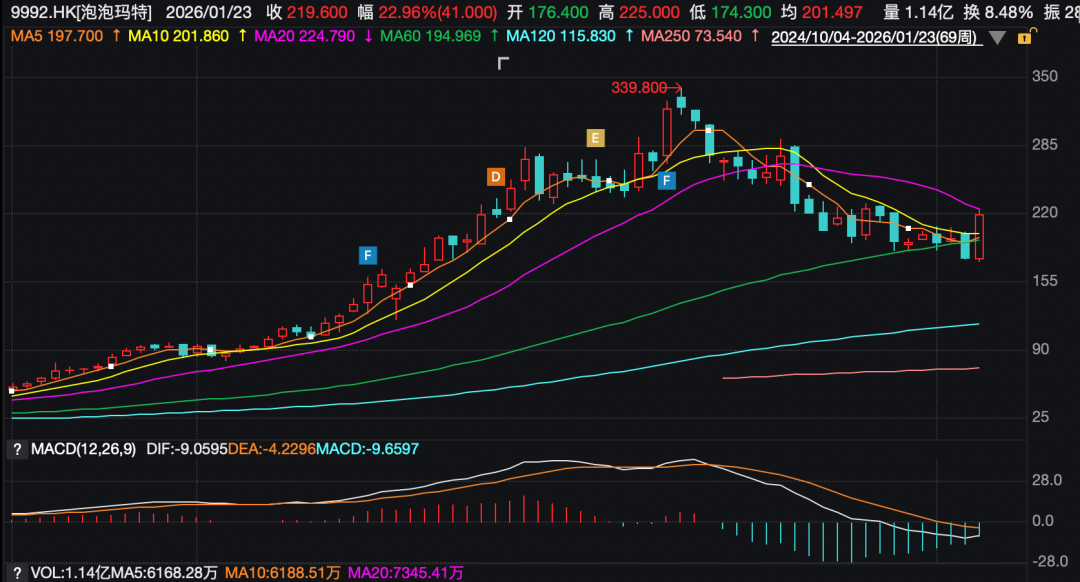Toggle the chart range lock icon
The height and width of the screenshot is (582, 1080).
click(1023, 37)
